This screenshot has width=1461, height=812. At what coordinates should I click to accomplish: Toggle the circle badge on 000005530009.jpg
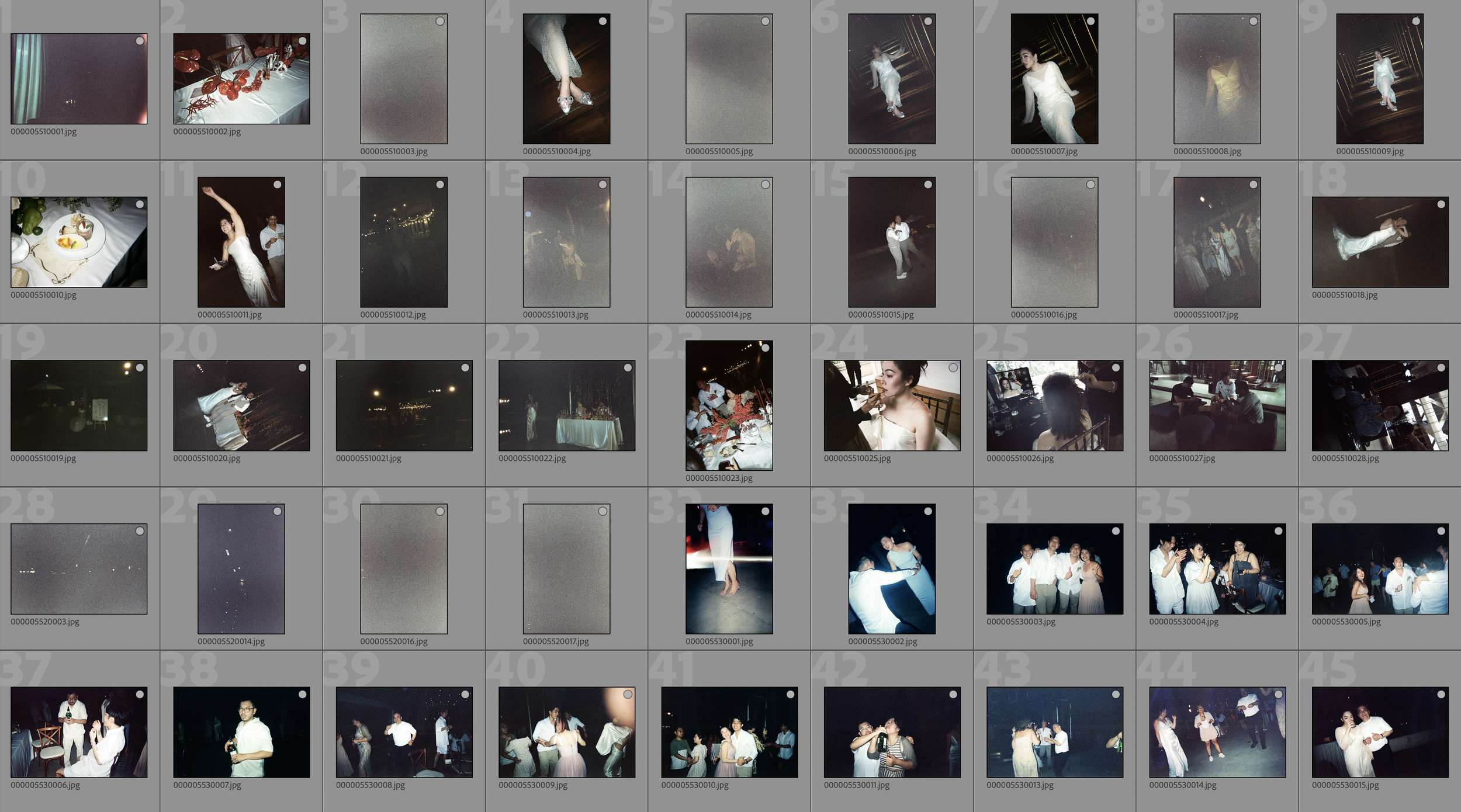(x=627, y=695)
